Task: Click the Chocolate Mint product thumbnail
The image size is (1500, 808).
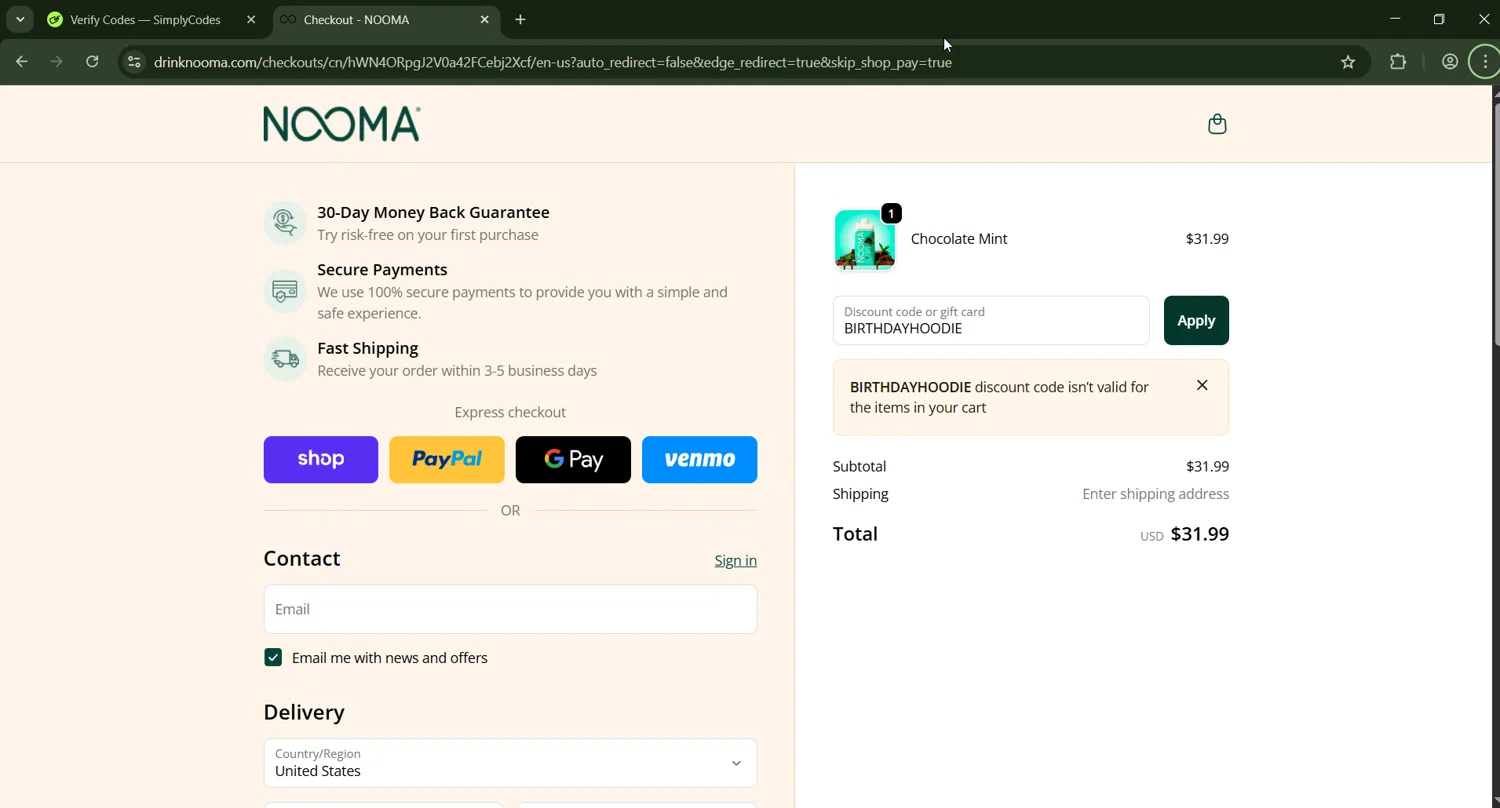Action: click(865, 239)
